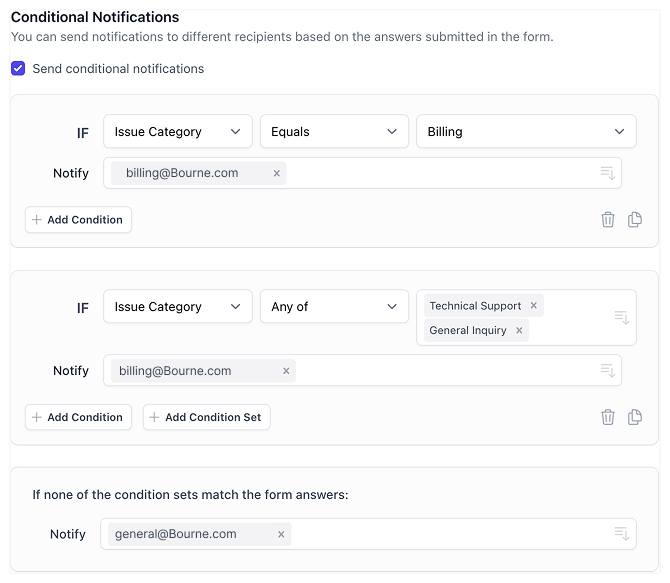Duplicate the second 'Any of' condition set
Screen dimensions: 670x583
pos(635,417)
